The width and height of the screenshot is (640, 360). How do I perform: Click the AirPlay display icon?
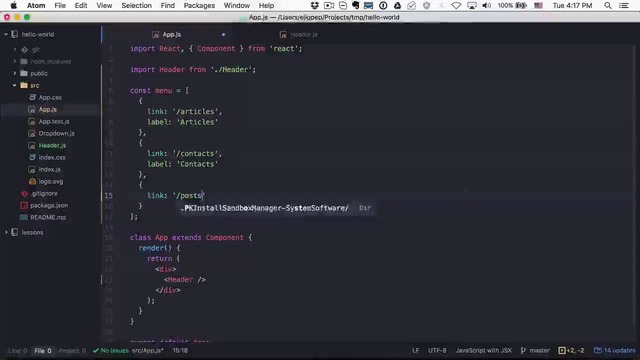pos(471,5)
